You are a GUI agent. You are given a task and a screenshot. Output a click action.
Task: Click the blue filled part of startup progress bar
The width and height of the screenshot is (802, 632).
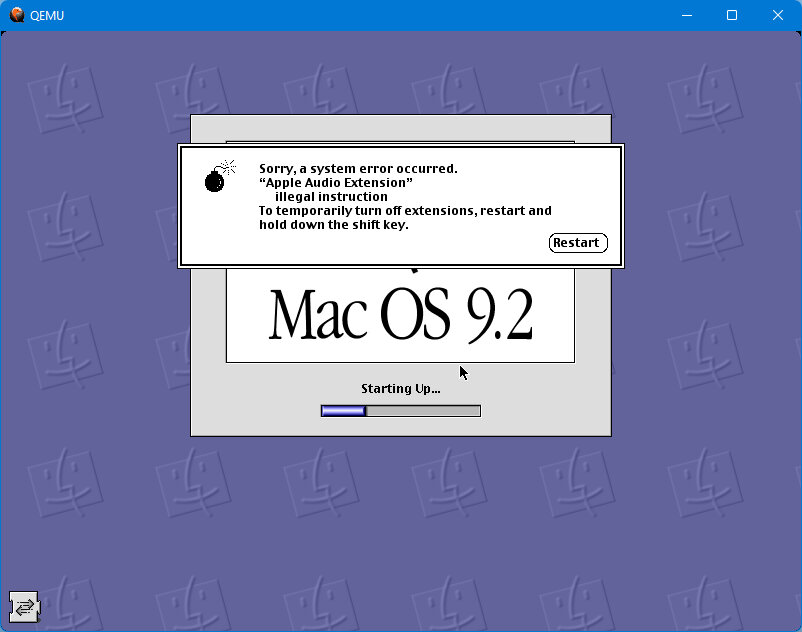[343, 410]
